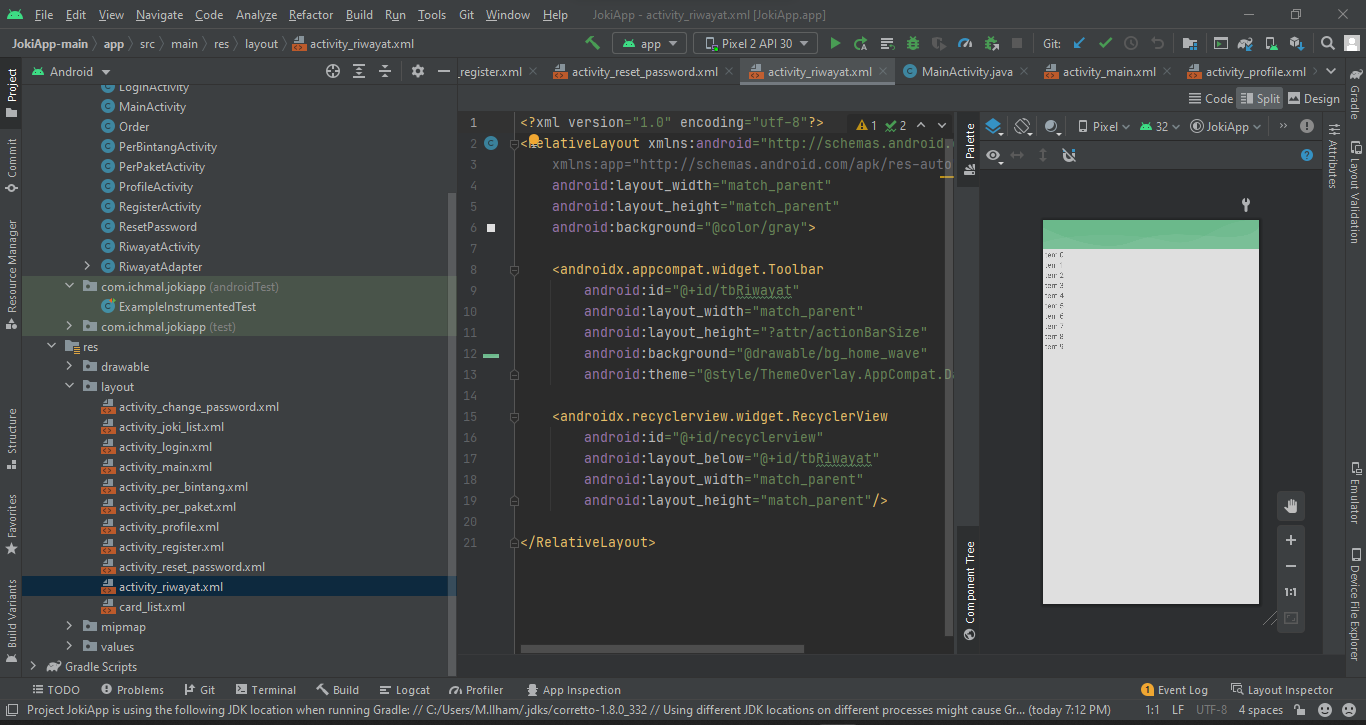Click the Make Project hammer icon

[x=593, y=43]
